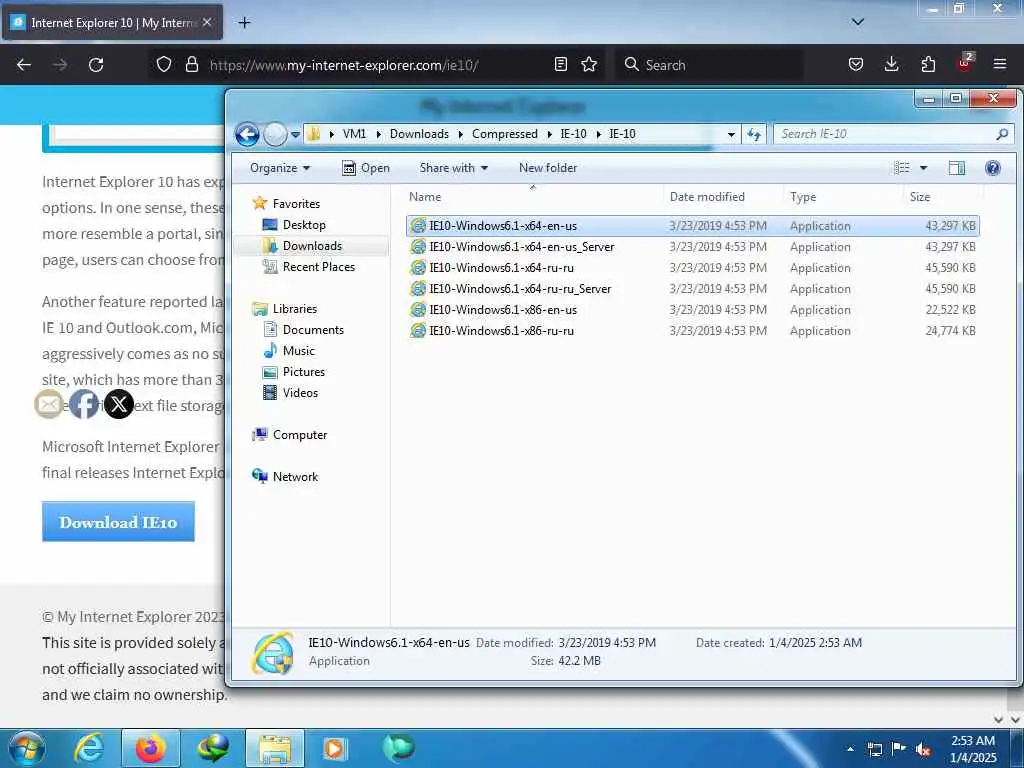Select IE10-Windows6.1-x86-ru-ru file
1024x768 pixels.
[692, 330]
